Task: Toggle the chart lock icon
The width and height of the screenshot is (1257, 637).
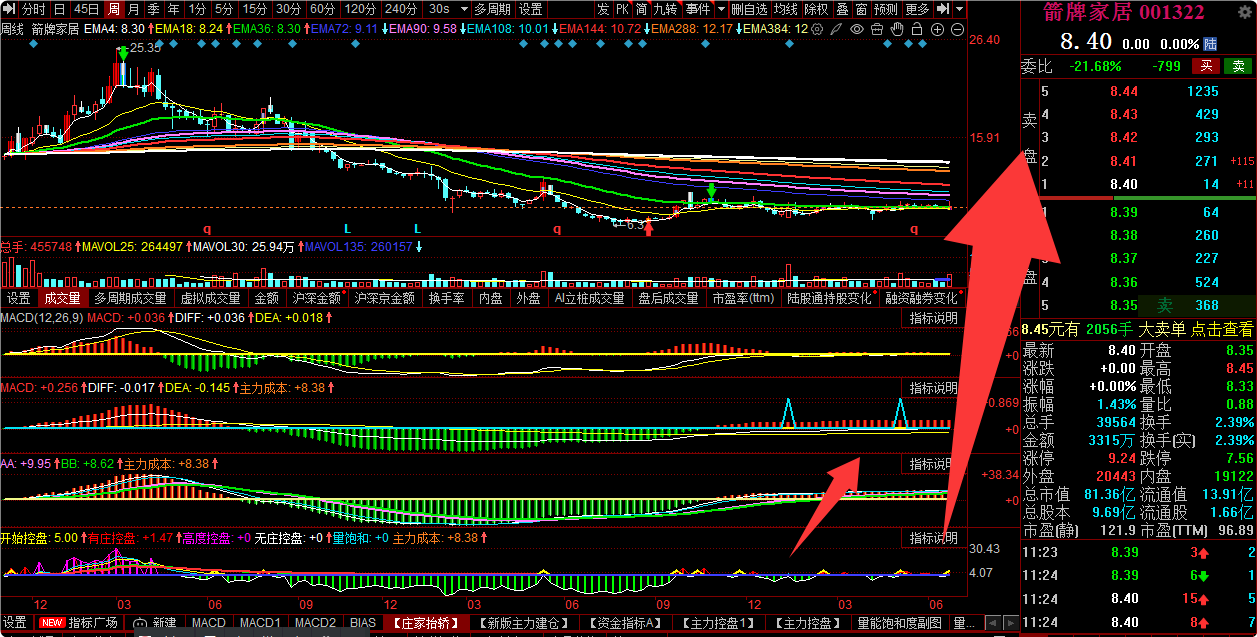Action: pos(917,29)
